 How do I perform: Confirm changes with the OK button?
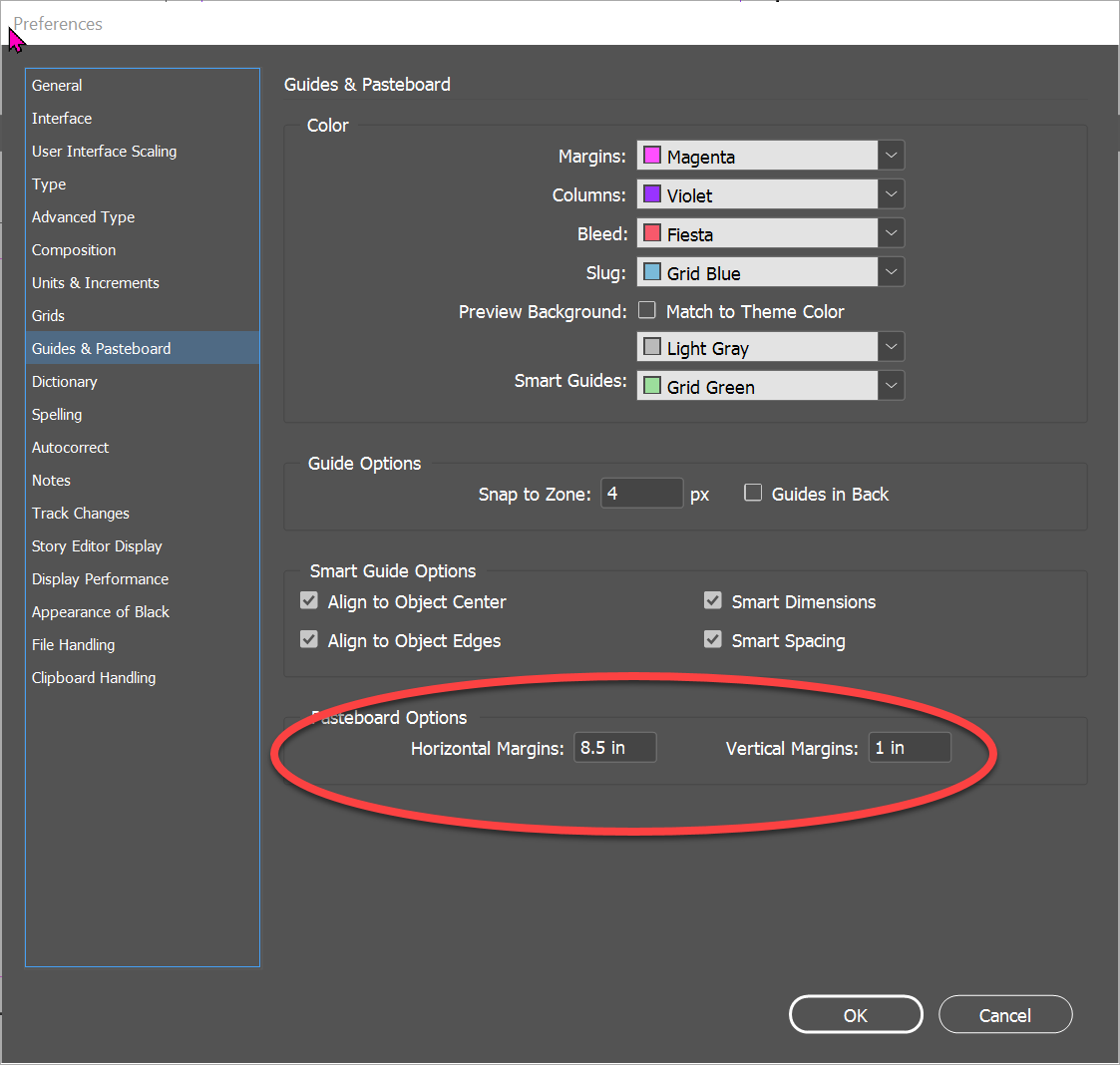(x=855, y=1014)
